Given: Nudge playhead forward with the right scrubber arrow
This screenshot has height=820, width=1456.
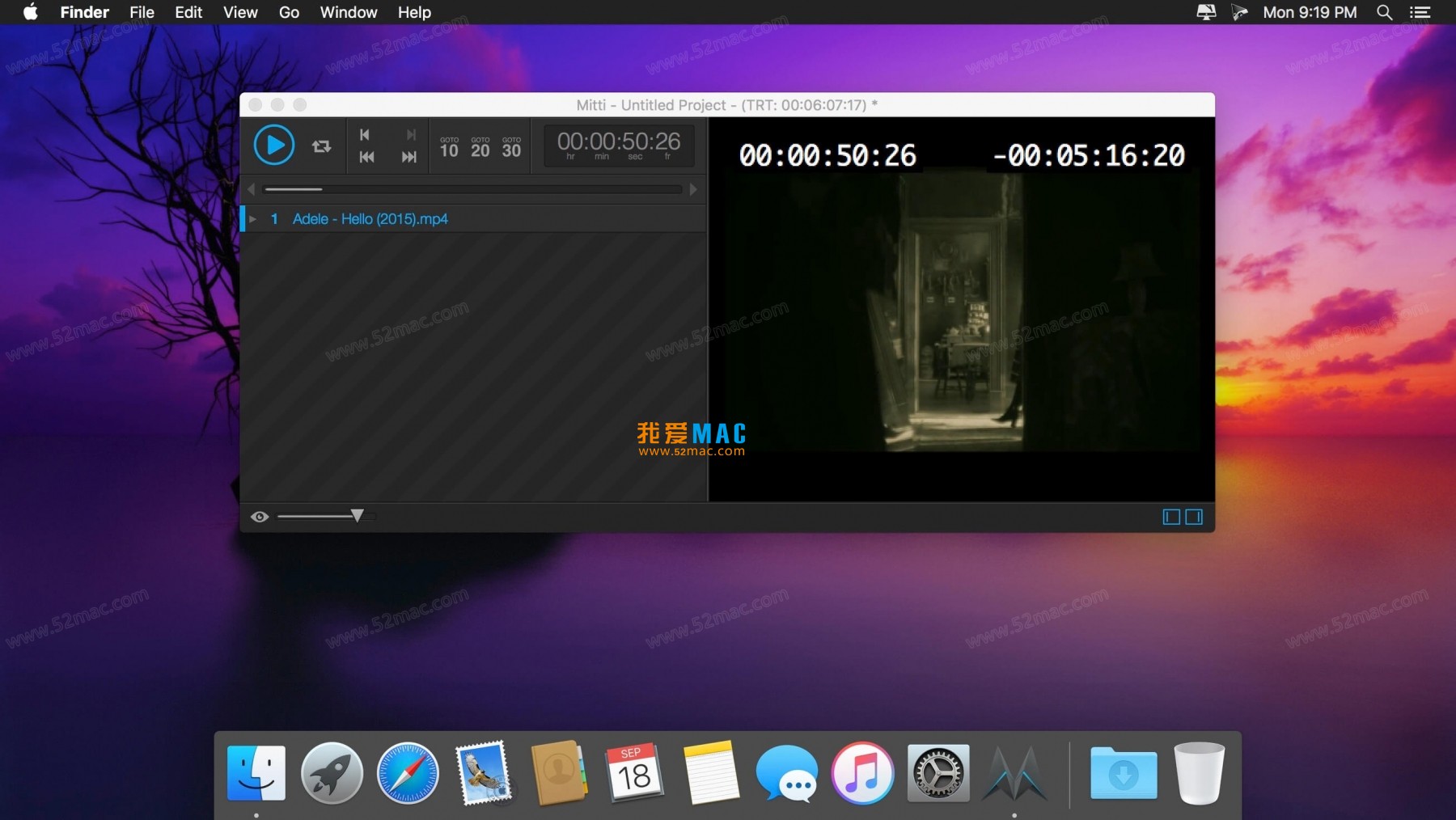Looking at the screenshot, I should (693, 189).
